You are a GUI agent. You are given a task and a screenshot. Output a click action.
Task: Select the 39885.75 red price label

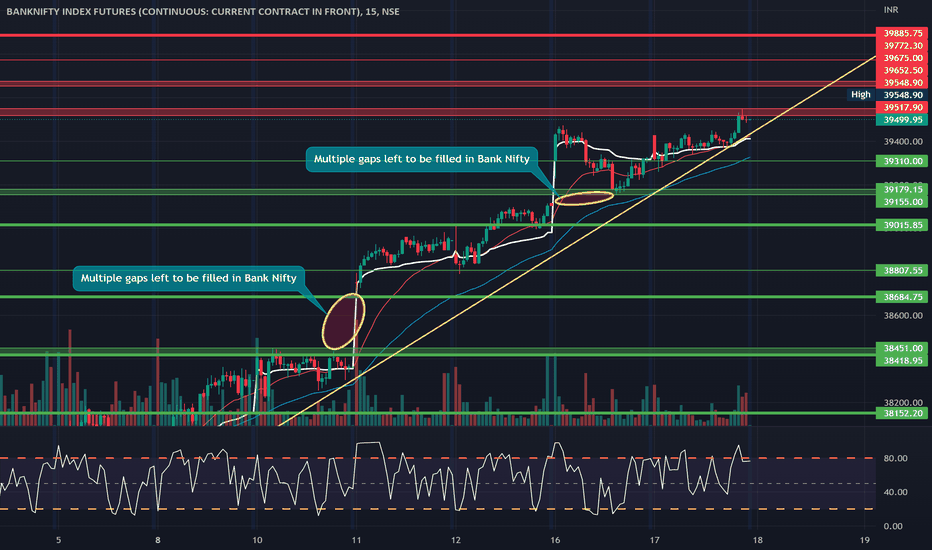coord(902,33)
